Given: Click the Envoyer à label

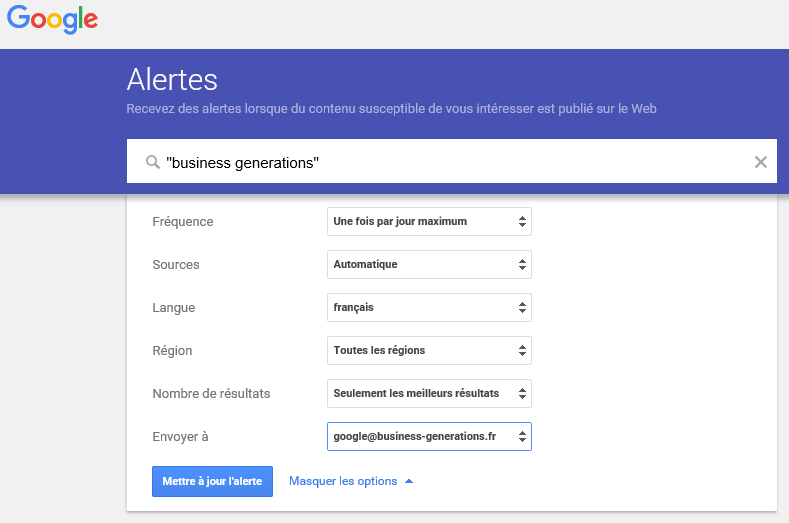Looking at the screenshot, I should click(180, 437).
